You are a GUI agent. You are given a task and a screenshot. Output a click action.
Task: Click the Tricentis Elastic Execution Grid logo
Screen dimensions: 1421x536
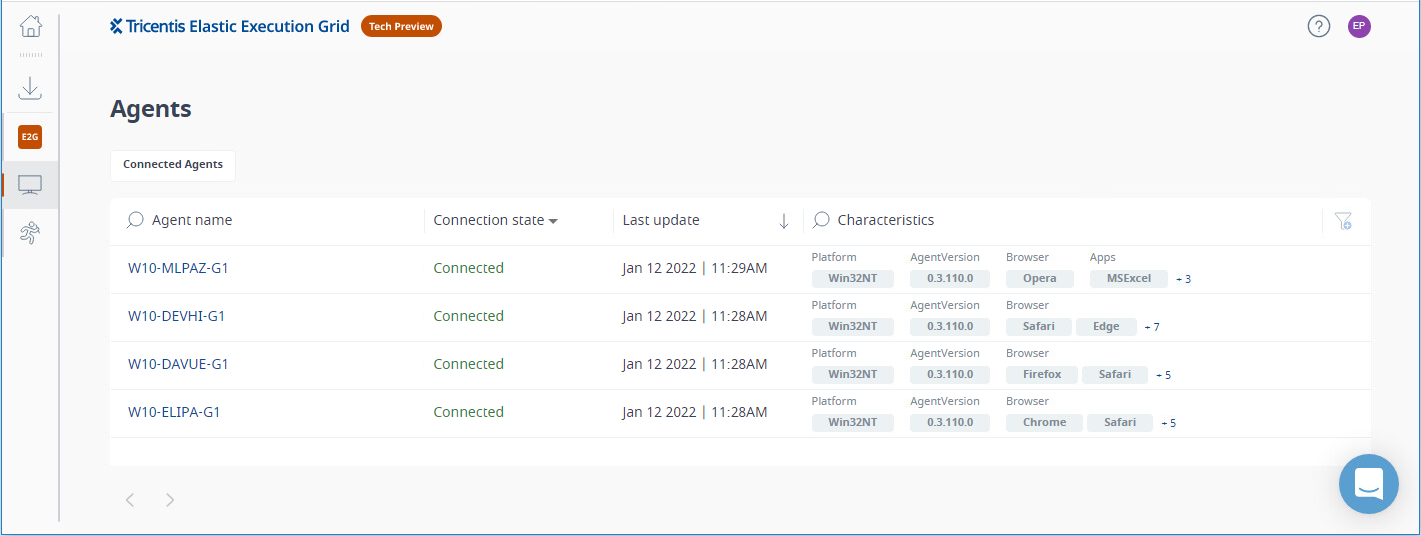click(x=230, y=26)
